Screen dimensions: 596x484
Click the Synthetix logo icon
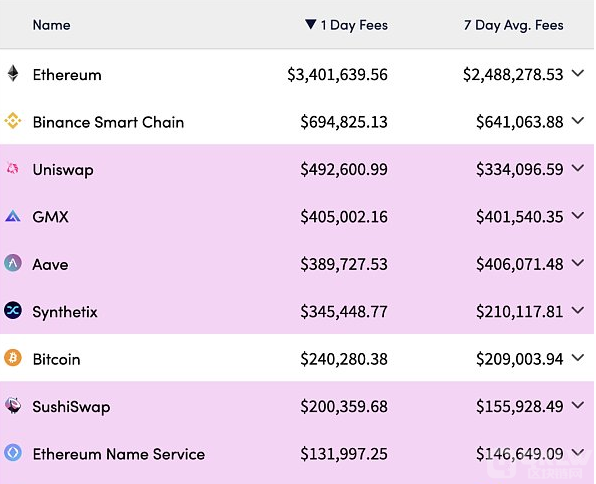[13, 311]
